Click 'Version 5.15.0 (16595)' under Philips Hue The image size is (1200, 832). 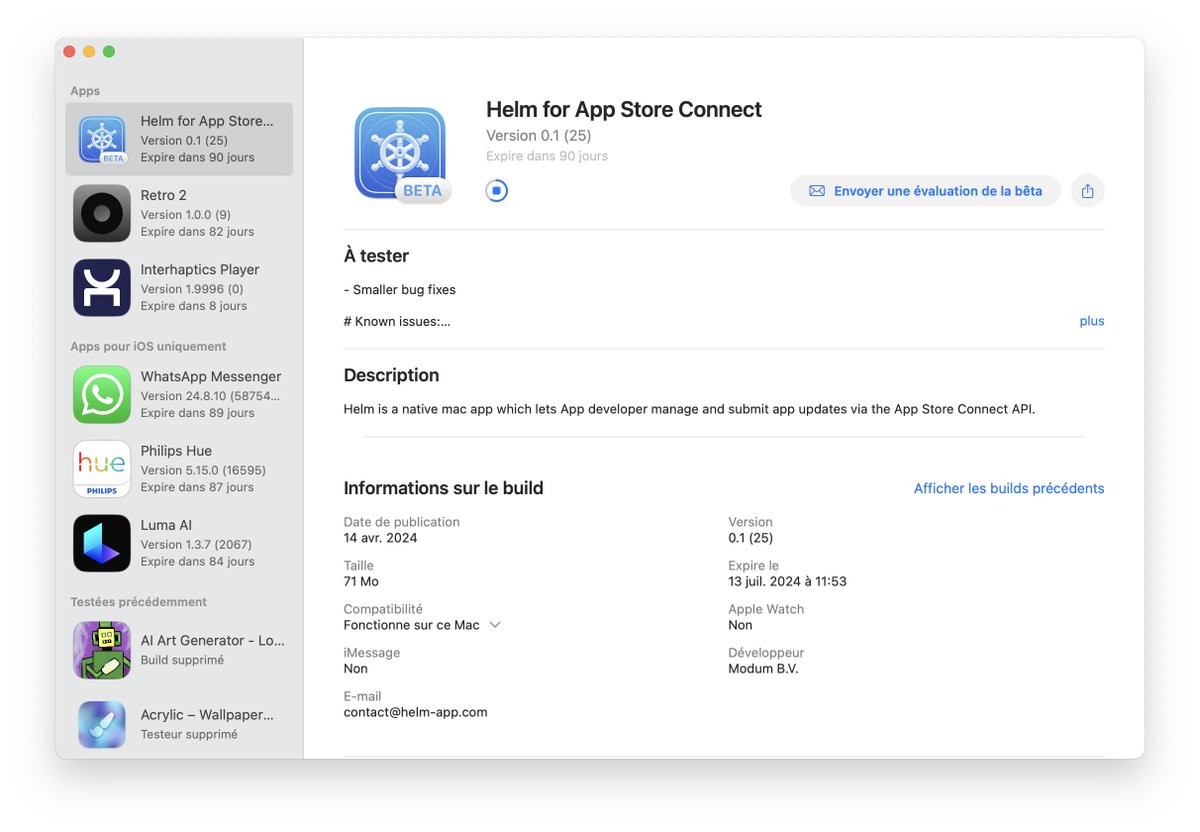[x=203, y=470]
